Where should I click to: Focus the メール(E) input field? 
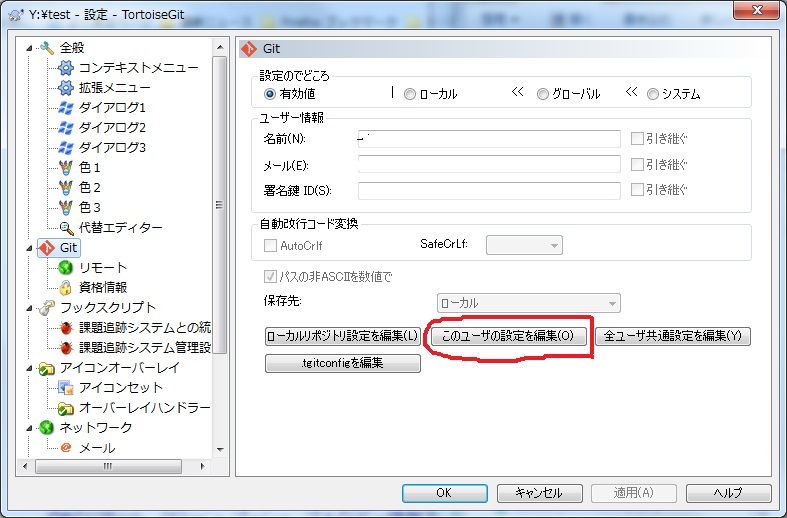(489, 164)
